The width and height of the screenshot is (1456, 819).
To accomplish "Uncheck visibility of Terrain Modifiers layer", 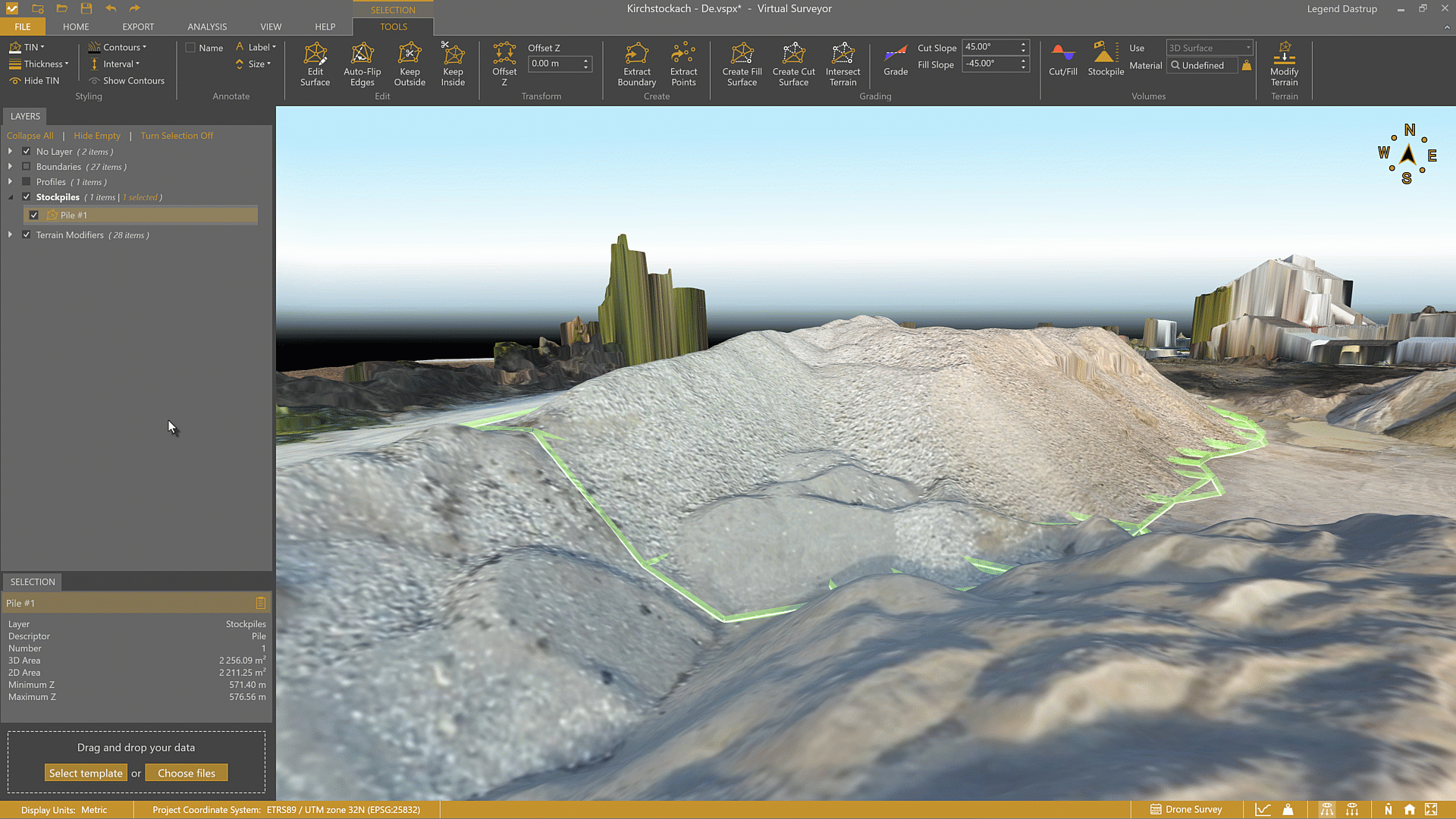I will click(x=26, y=235).
